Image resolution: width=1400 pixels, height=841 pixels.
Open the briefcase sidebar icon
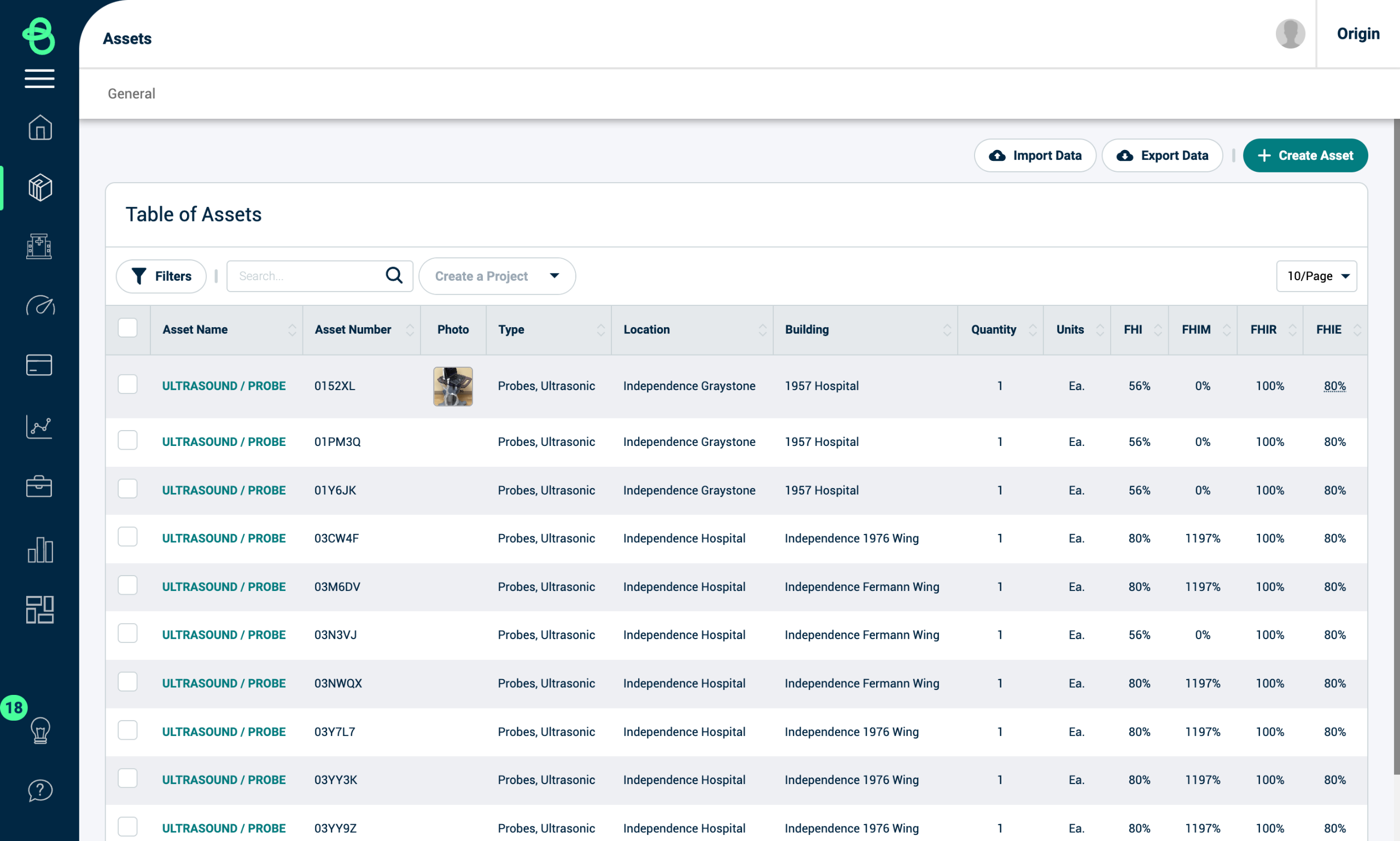39,486
